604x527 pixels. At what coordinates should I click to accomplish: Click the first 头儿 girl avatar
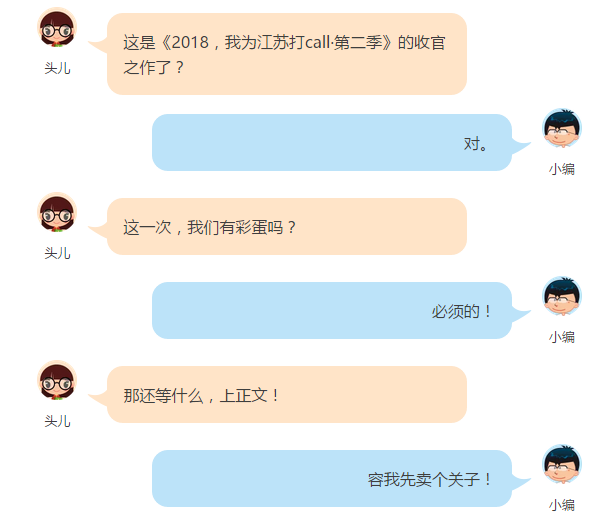[57, 28]
